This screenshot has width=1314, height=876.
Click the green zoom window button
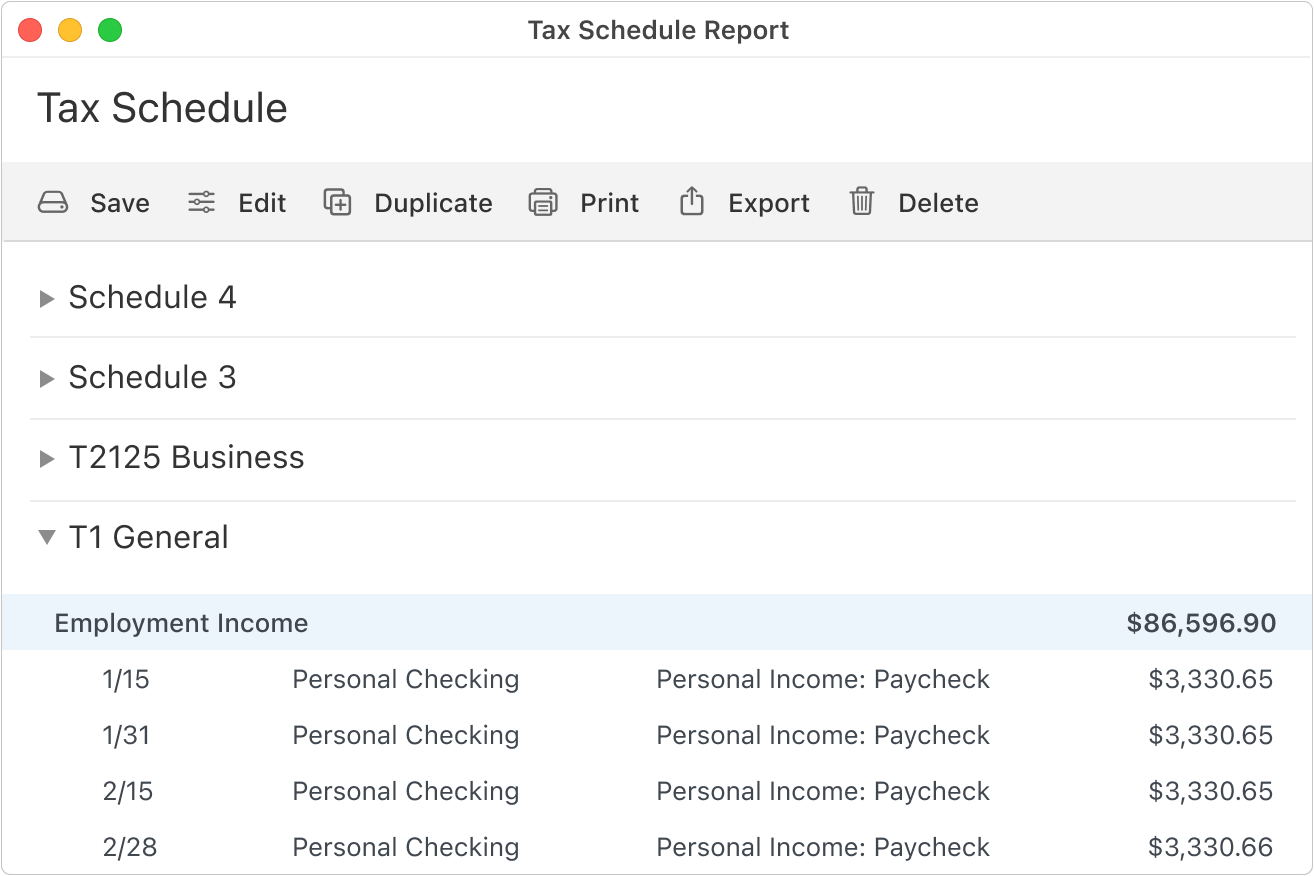point(110,30)
